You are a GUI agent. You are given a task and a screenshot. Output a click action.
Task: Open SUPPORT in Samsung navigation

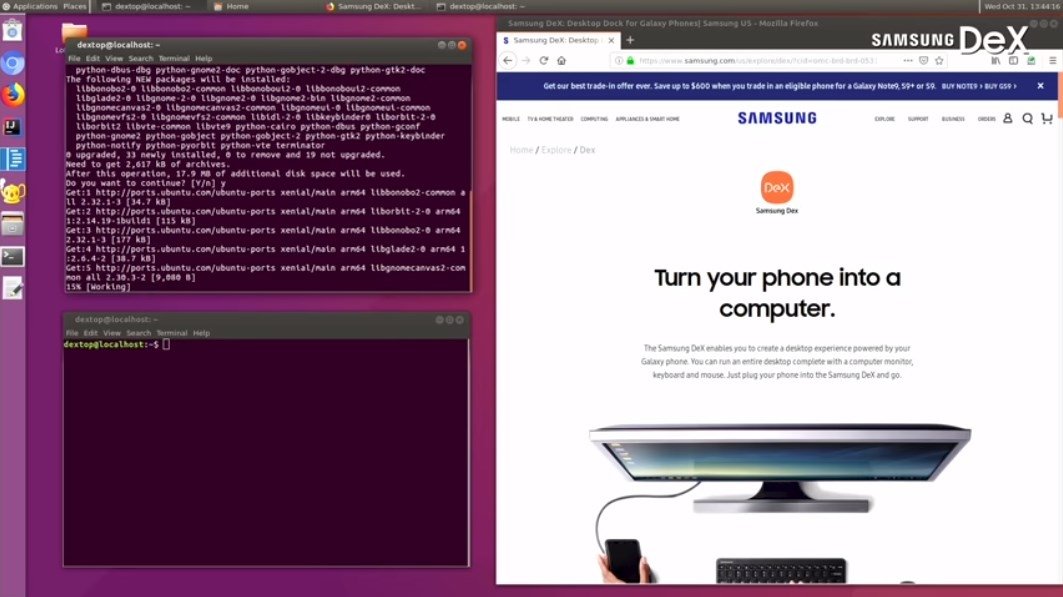[918, 119]
